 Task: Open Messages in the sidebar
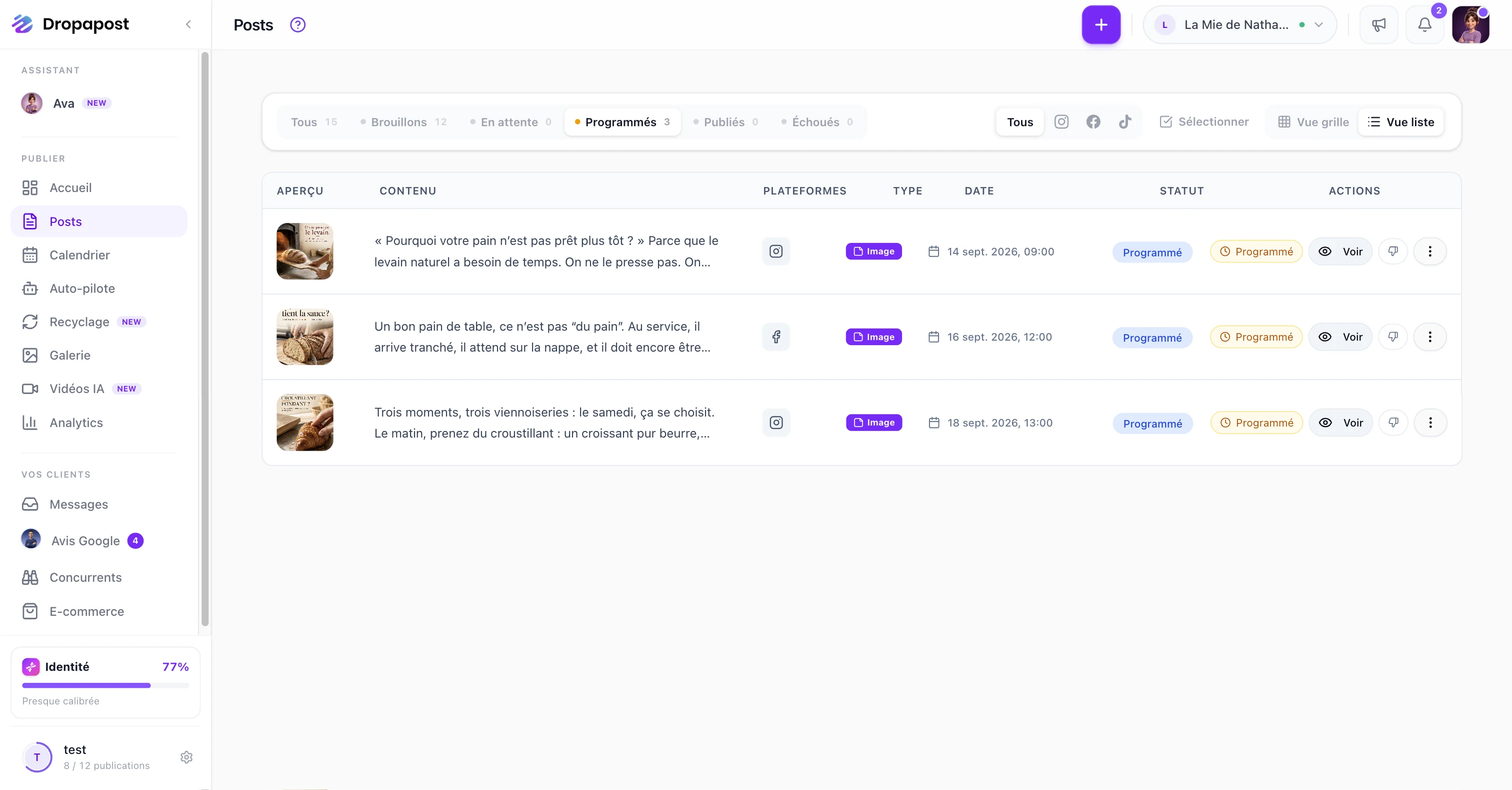pos(98,504)
